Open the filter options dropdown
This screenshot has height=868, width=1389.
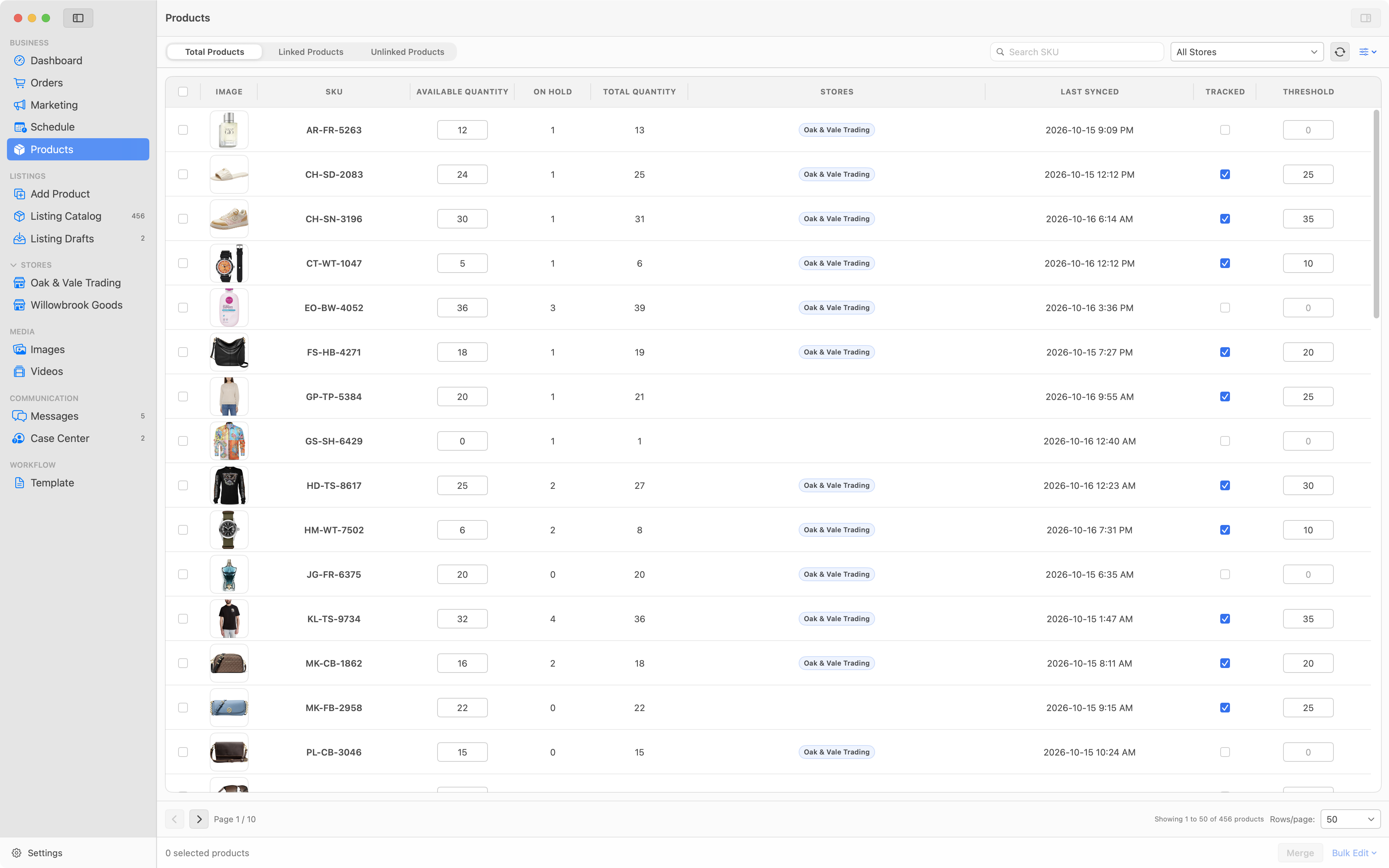(1368, 52)
